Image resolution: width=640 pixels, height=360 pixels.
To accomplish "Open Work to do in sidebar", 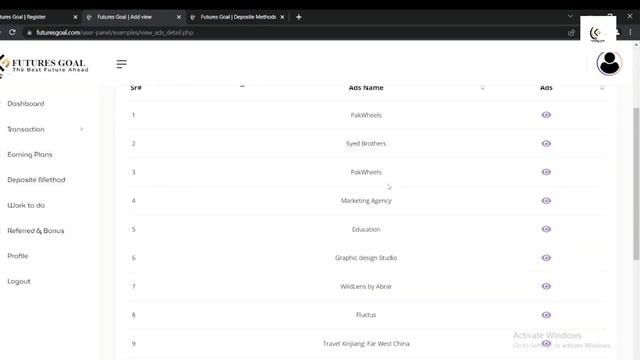I will (26, 205).
